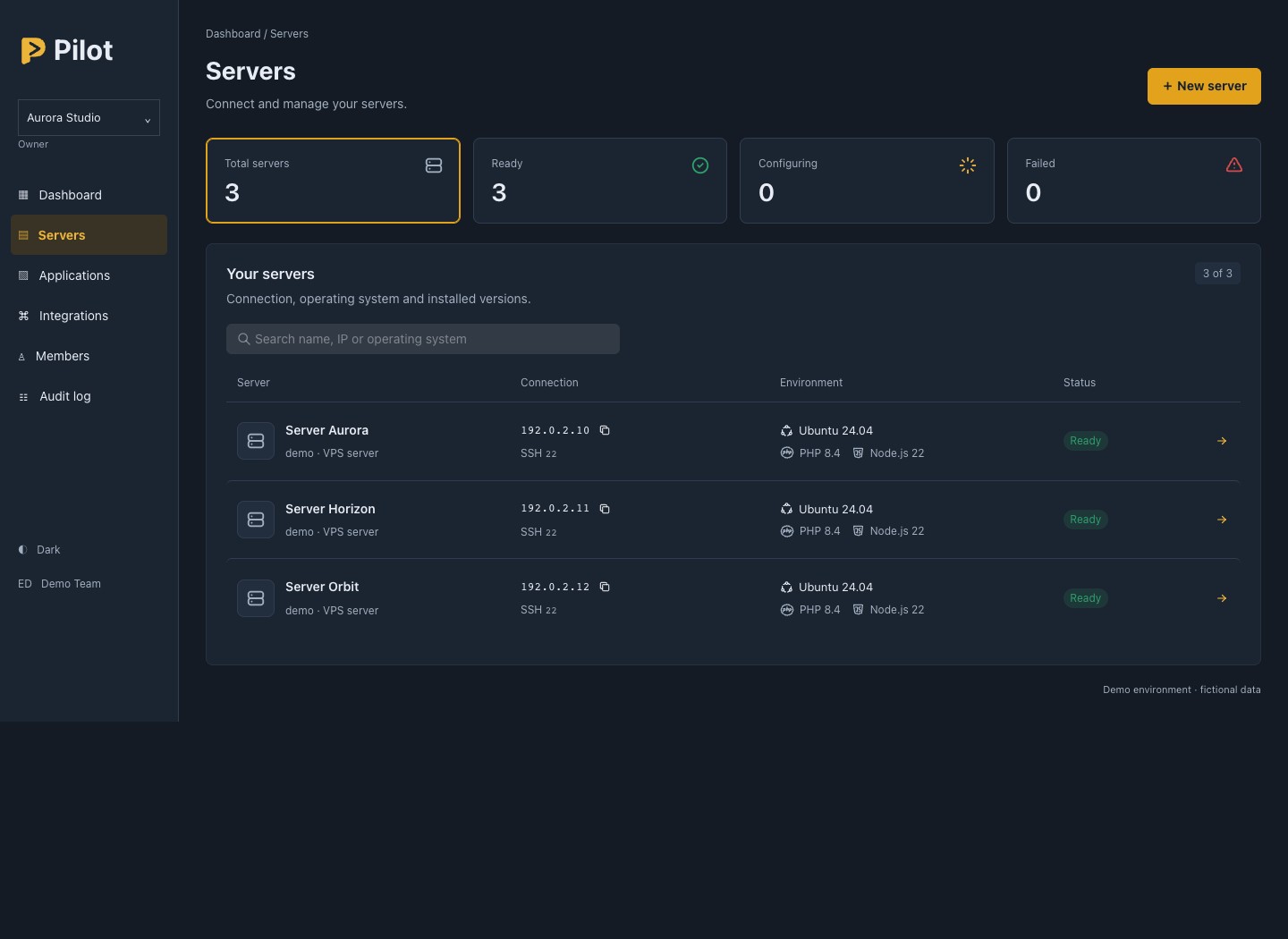Click Ready status badge for Server Orbit

(1085, 598)
